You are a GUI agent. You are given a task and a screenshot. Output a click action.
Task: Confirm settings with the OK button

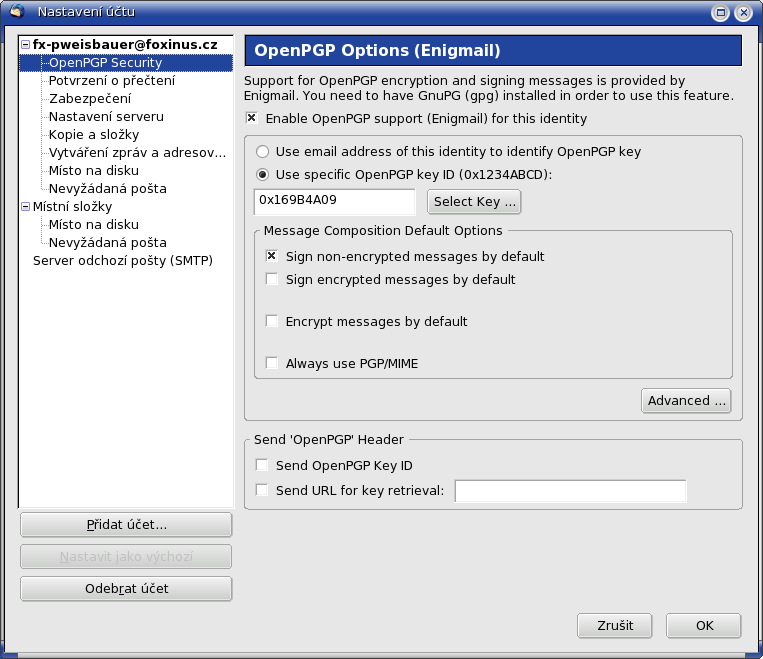(704, 625)
